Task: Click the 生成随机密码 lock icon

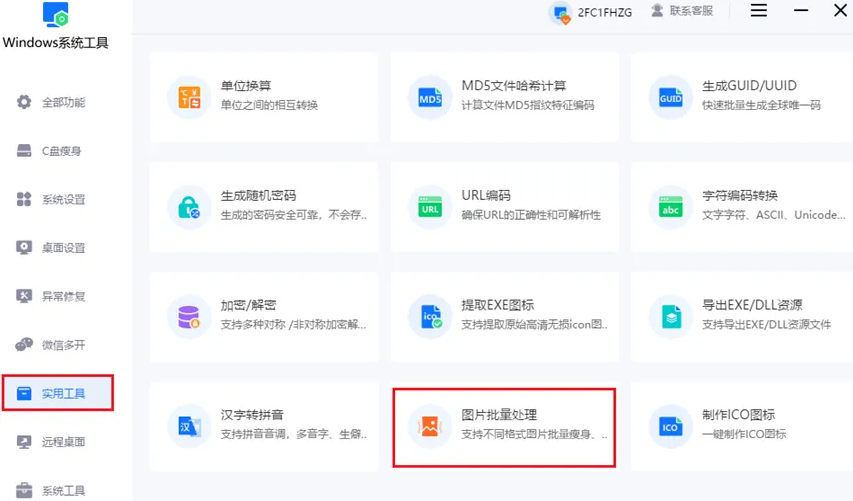Action: coord(189,208)
